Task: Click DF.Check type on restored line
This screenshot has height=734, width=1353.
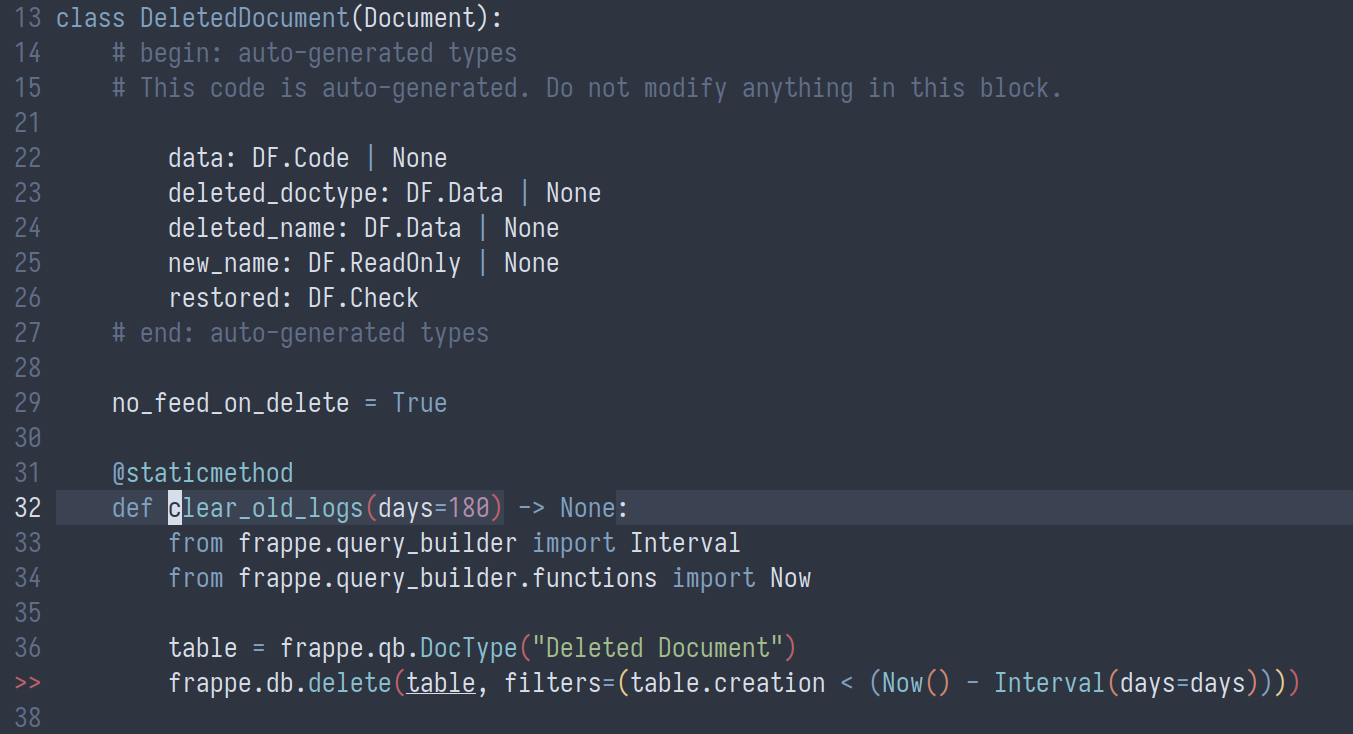Action: (363, 298)
